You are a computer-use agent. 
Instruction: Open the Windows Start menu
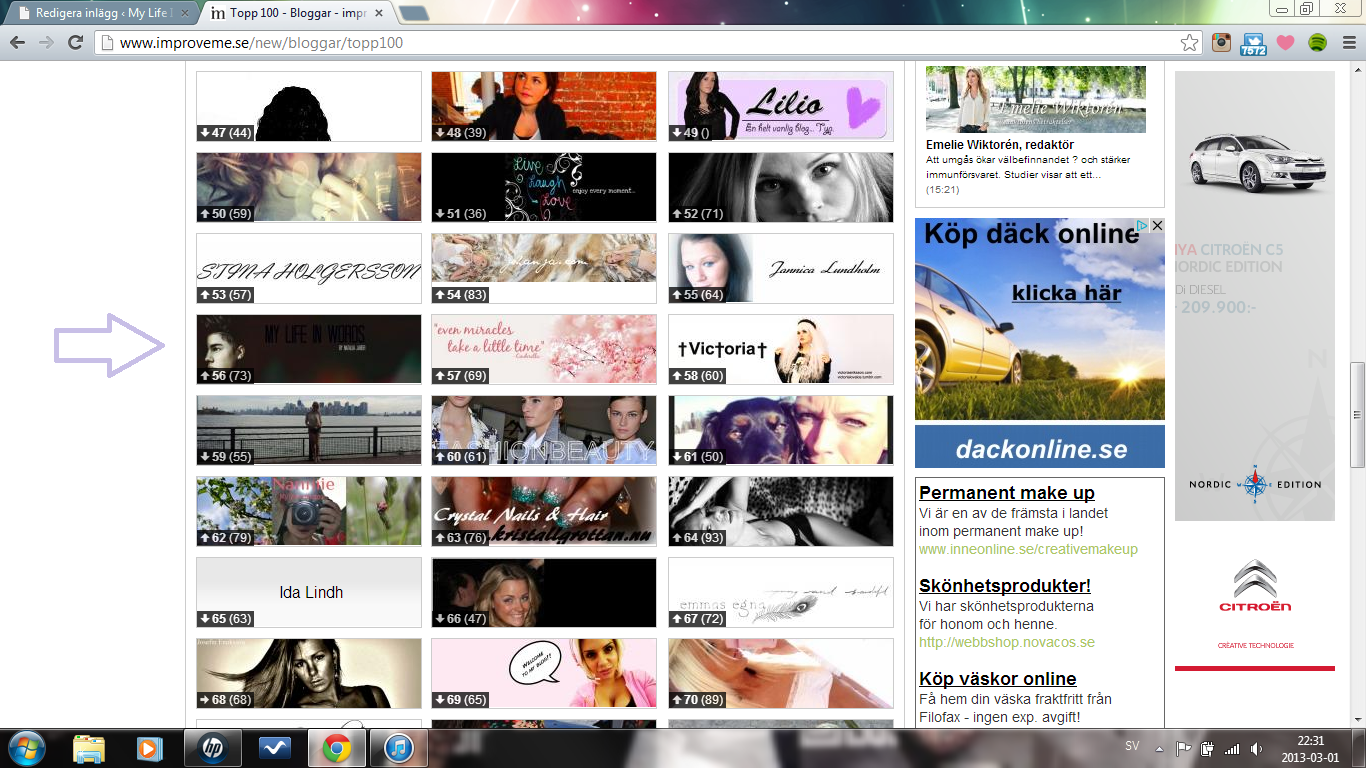27,748
